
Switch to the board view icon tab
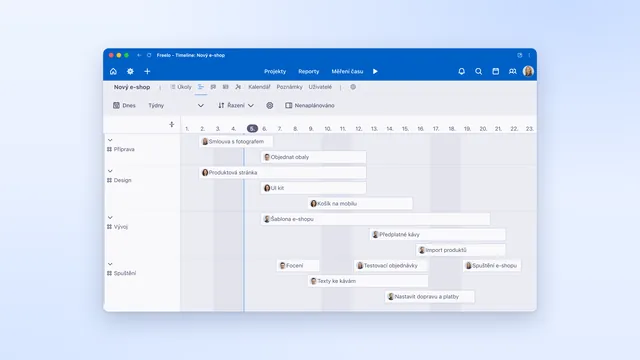tap(226, 87)
